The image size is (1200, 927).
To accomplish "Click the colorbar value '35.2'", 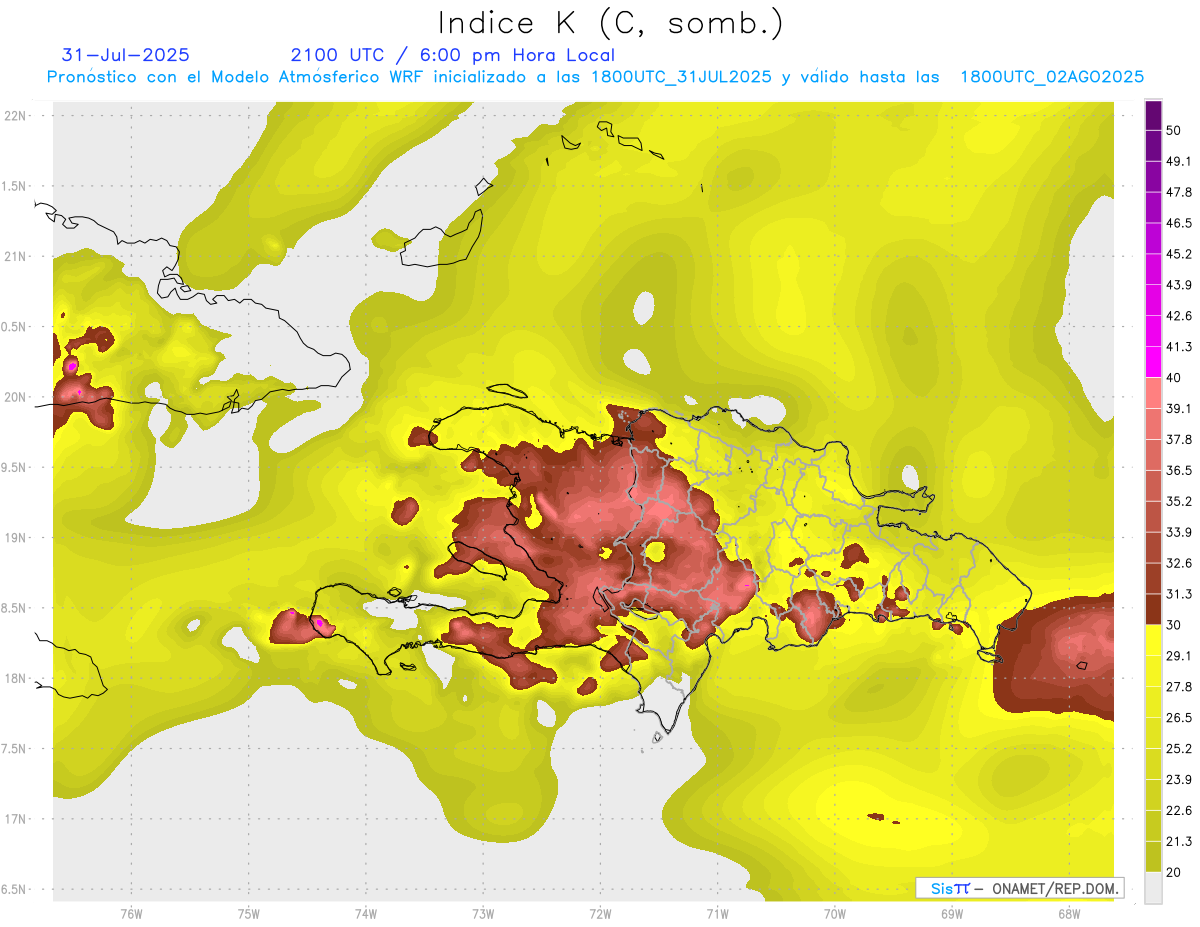I will 1179,501.
